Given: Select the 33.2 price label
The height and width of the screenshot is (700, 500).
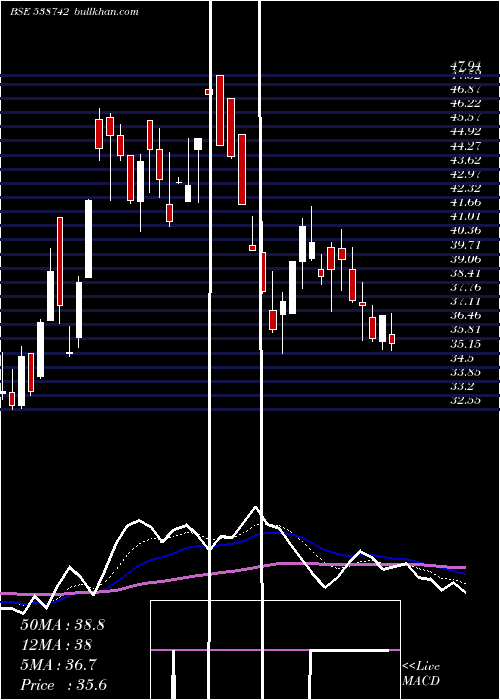Looking at the screenshot, I should click(462, 386).
